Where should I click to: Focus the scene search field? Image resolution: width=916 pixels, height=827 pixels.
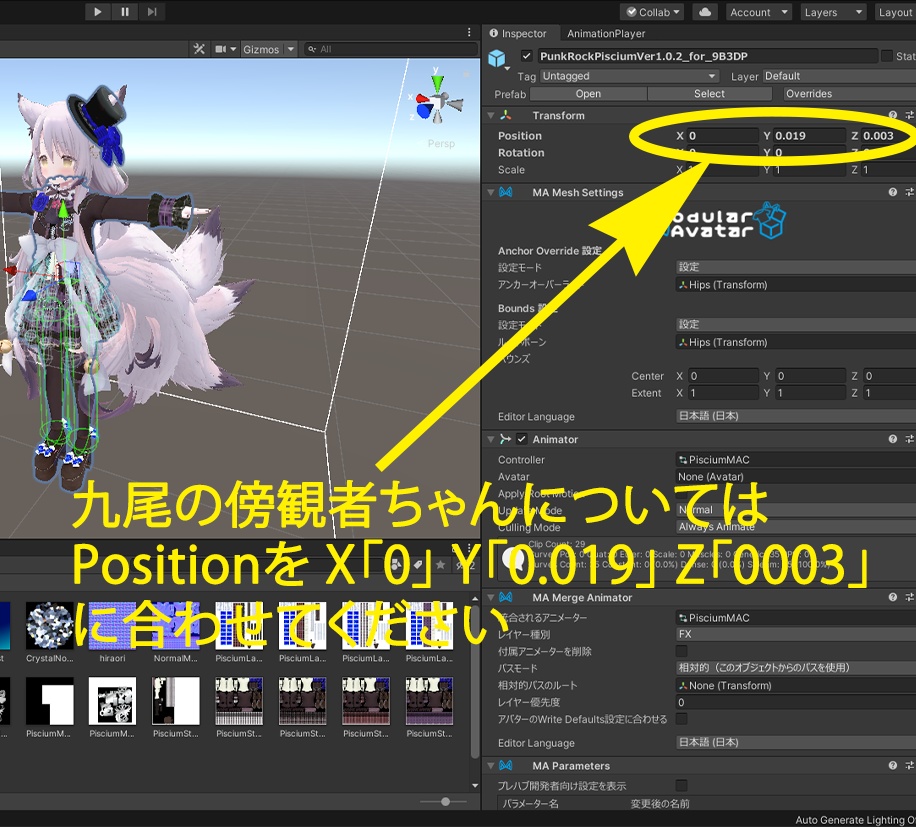pos(390,50)
